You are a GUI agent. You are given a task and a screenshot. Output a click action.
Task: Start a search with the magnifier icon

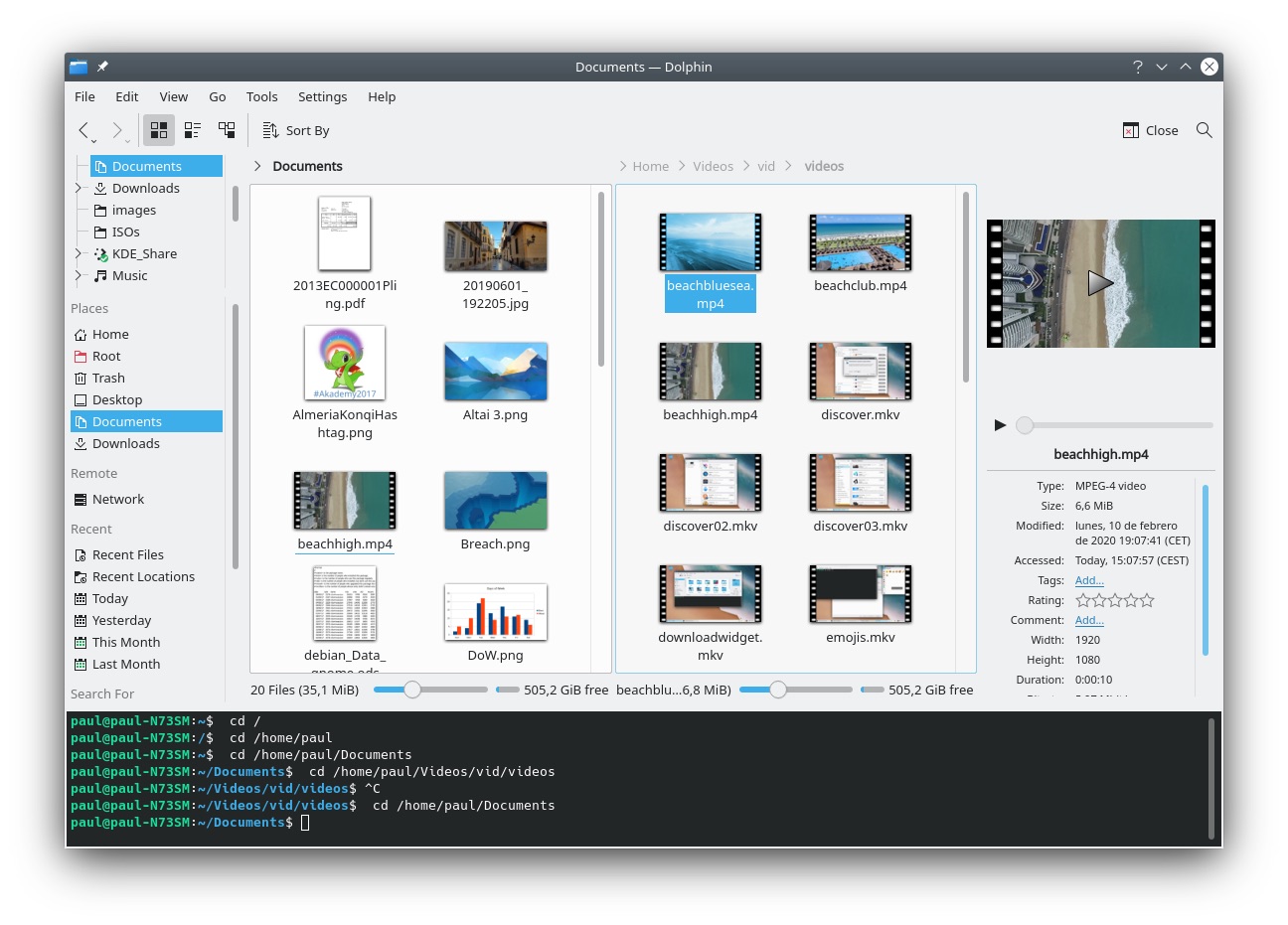point(1204,130)
